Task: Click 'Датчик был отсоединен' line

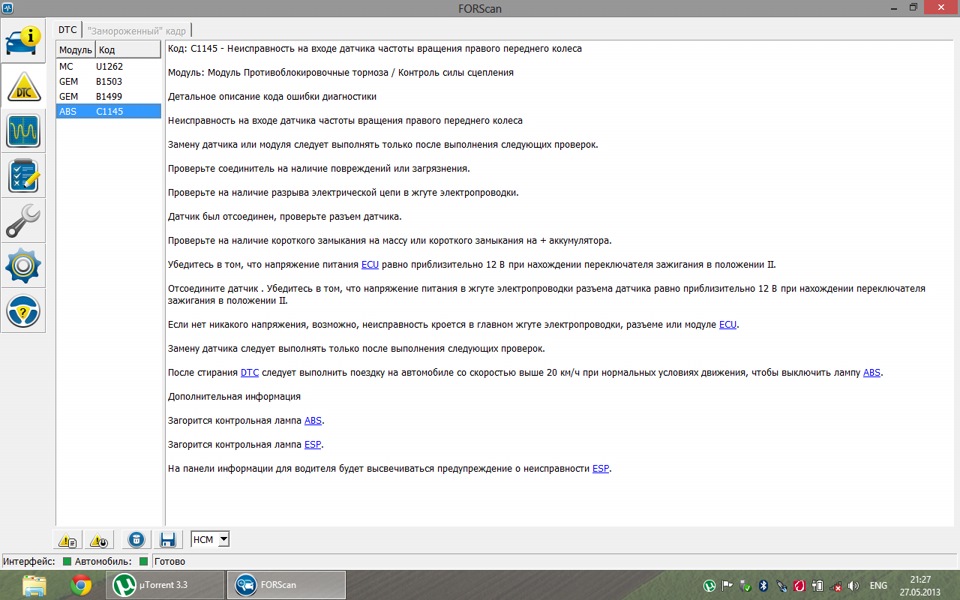Action: (285, 216)
